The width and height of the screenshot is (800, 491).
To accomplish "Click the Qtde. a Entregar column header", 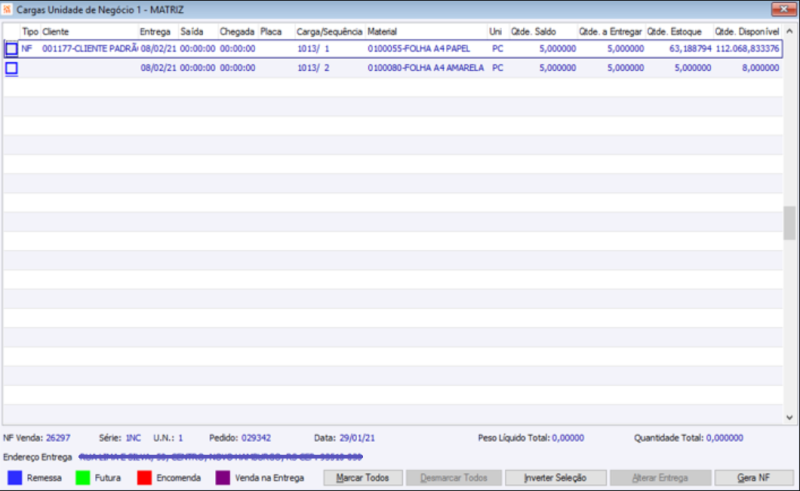I will [611, 32].
